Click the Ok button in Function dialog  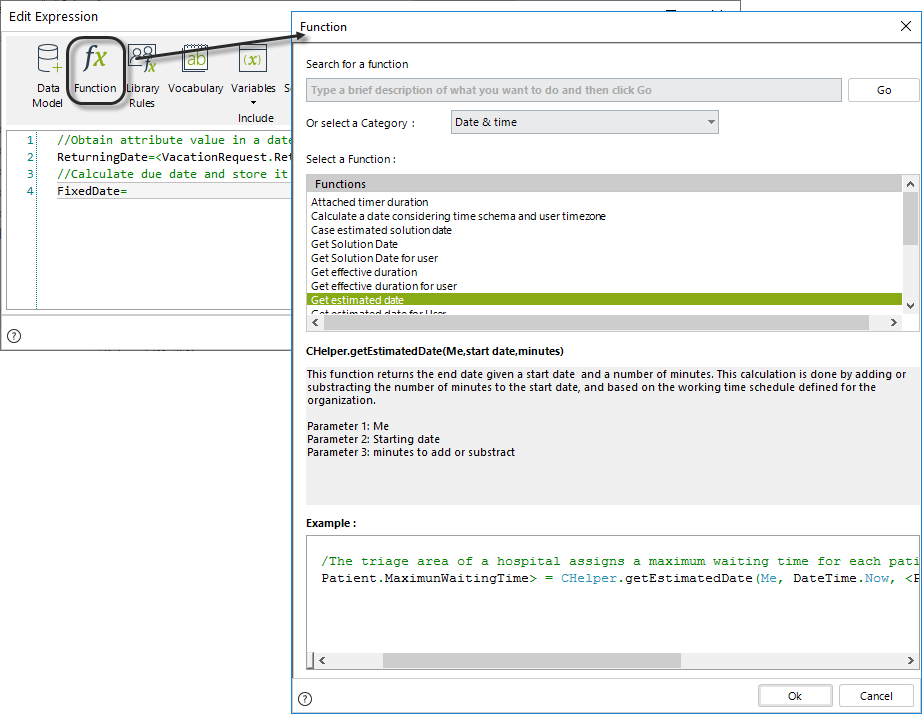coord(794,696)
